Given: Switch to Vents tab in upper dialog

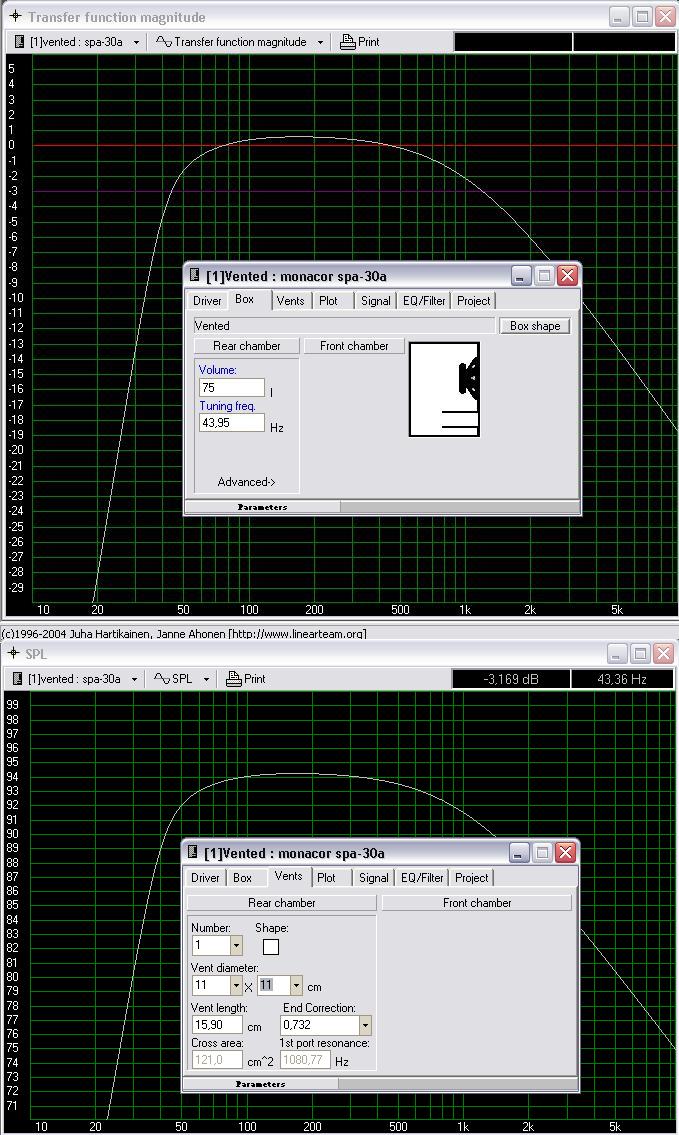Looking at the screenshot, I should (x=290, y=300).
